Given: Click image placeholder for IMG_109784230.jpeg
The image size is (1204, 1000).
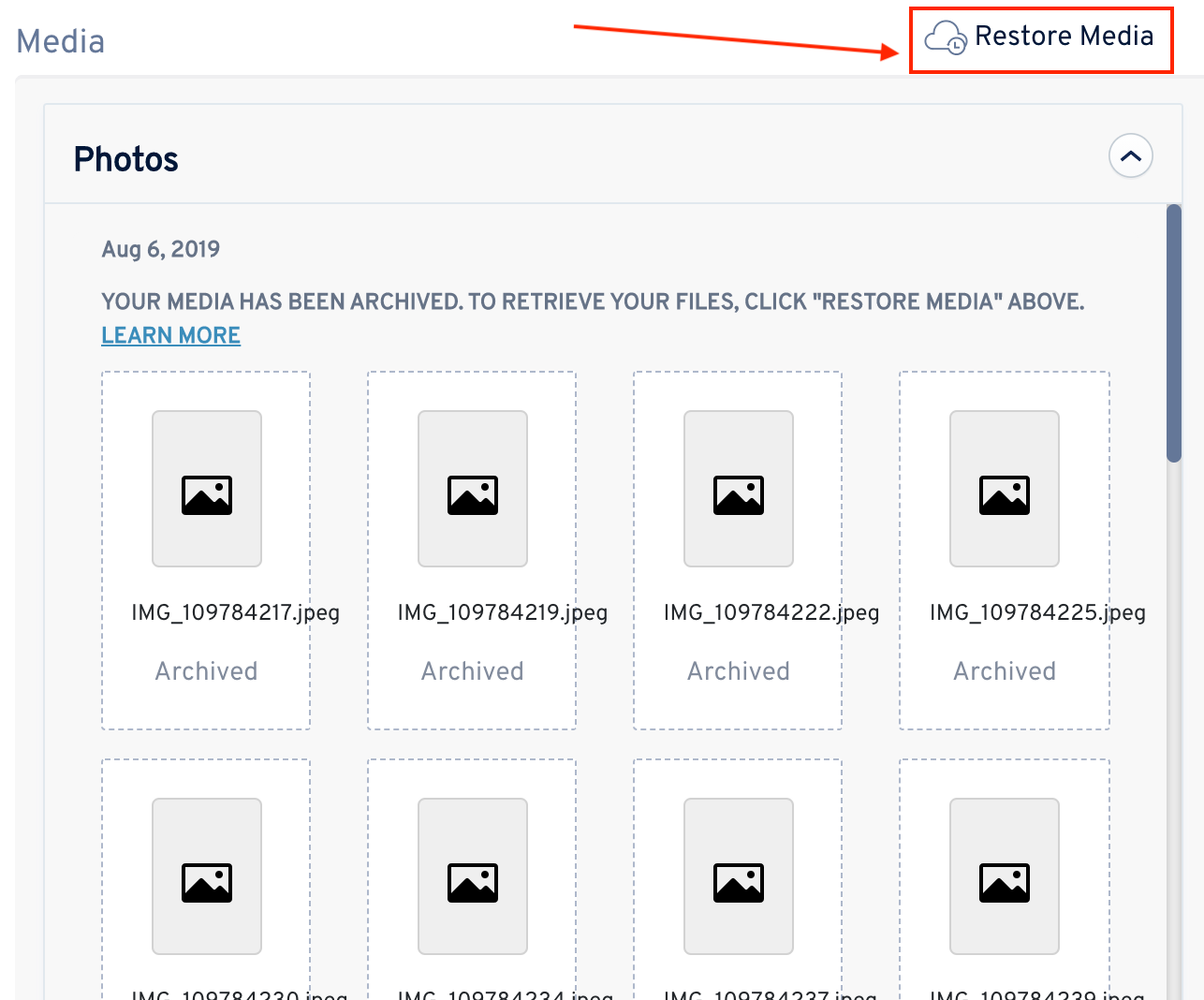Looking at the screenshot, I should [207, 876].
